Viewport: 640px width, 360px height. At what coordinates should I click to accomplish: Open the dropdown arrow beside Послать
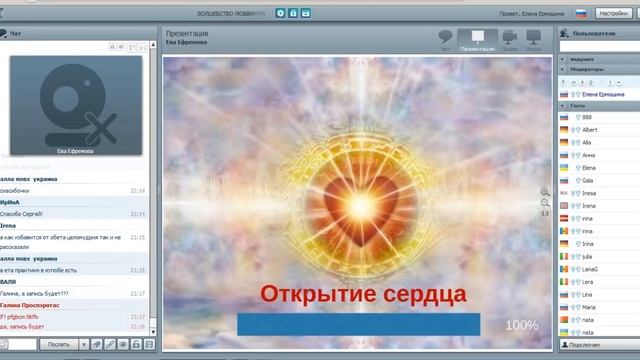84,344
